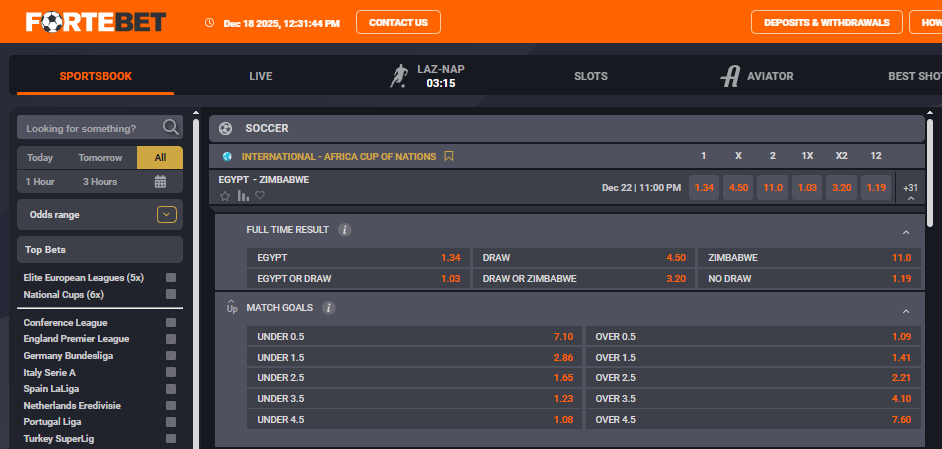Image resolution: width=942 pixels, height=449 pixels.
Task: Click the left sidebar scrollbar
Action: click(x=195, y=283)
